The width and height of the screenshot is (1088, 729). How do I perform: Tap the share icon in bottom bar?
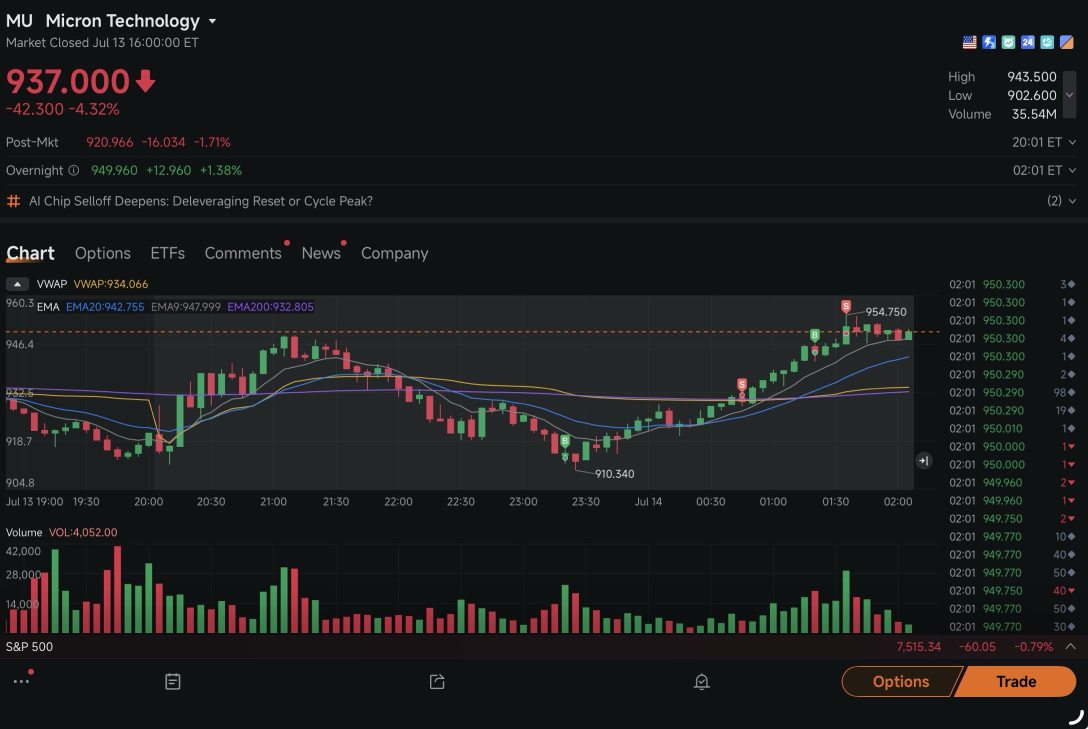tap(437, 681)
